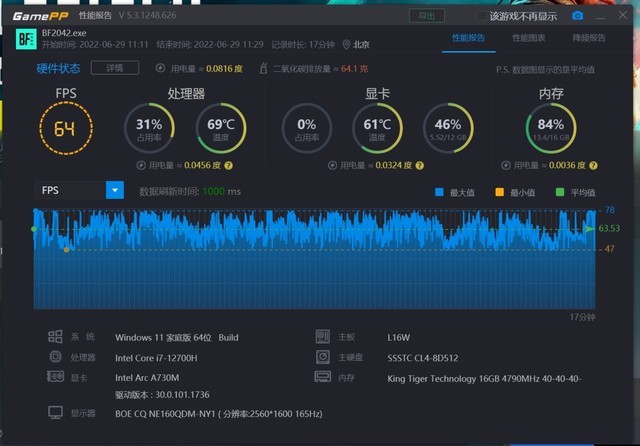Screen dimensions: 640x446
Task: Select the FPS metric combo box
Action: [79, 190]
